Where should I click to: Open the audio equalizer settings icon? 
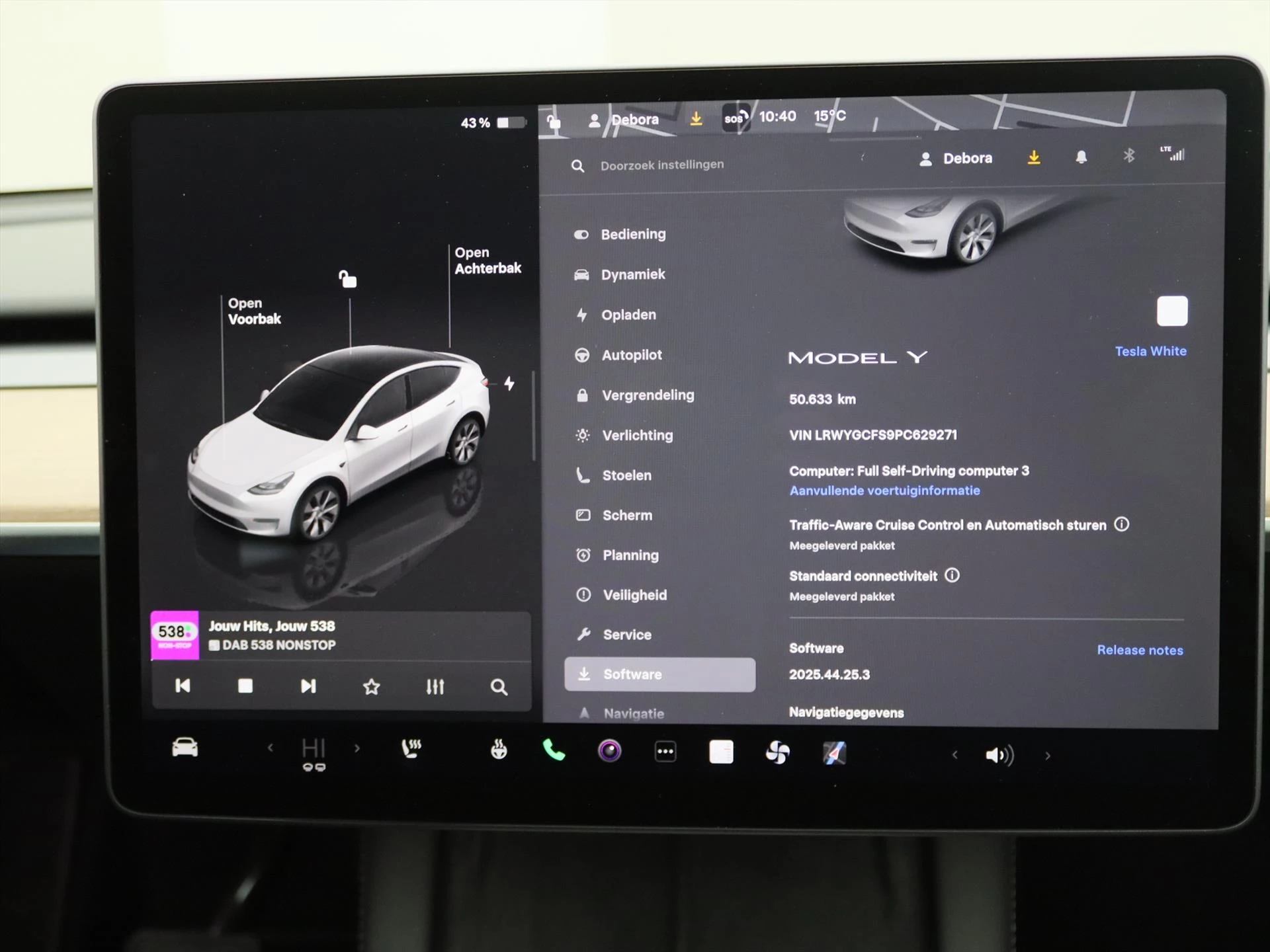tap(435, 687)
